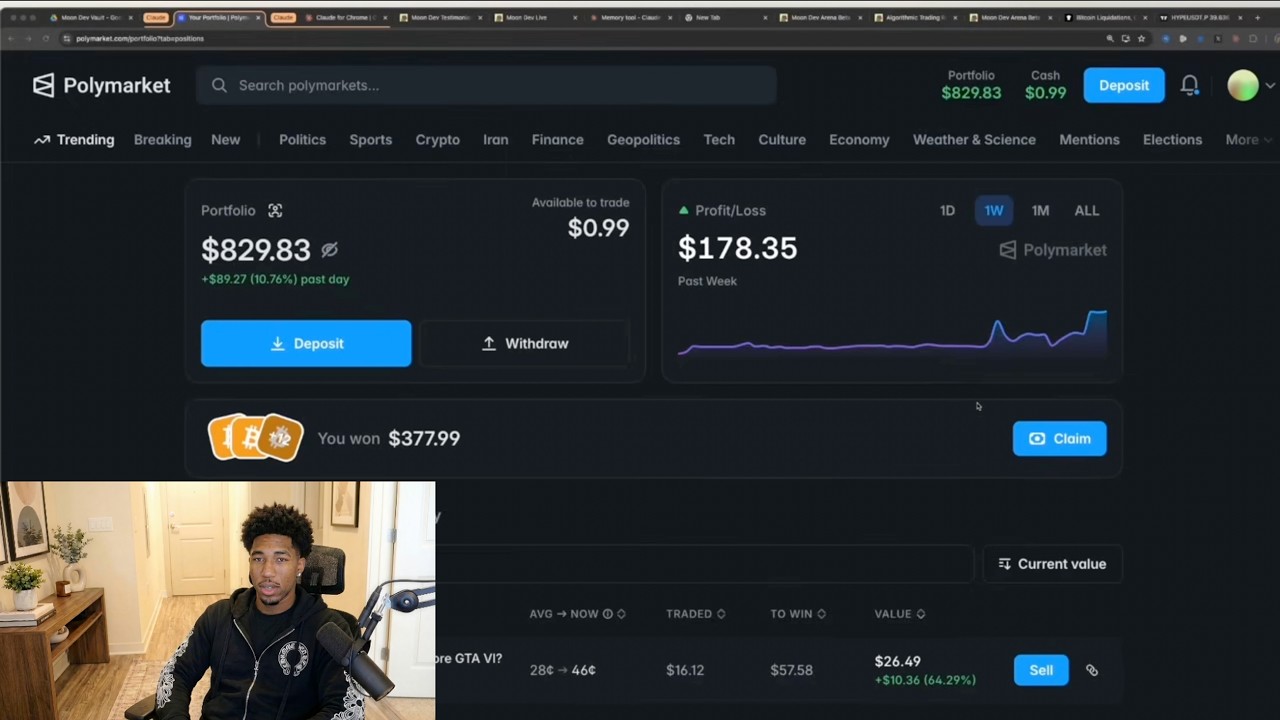Viewport: 1280px width, 720px height.
Task: Hide the portfolio balance with eye icon
Action: [x=329, y=249]
